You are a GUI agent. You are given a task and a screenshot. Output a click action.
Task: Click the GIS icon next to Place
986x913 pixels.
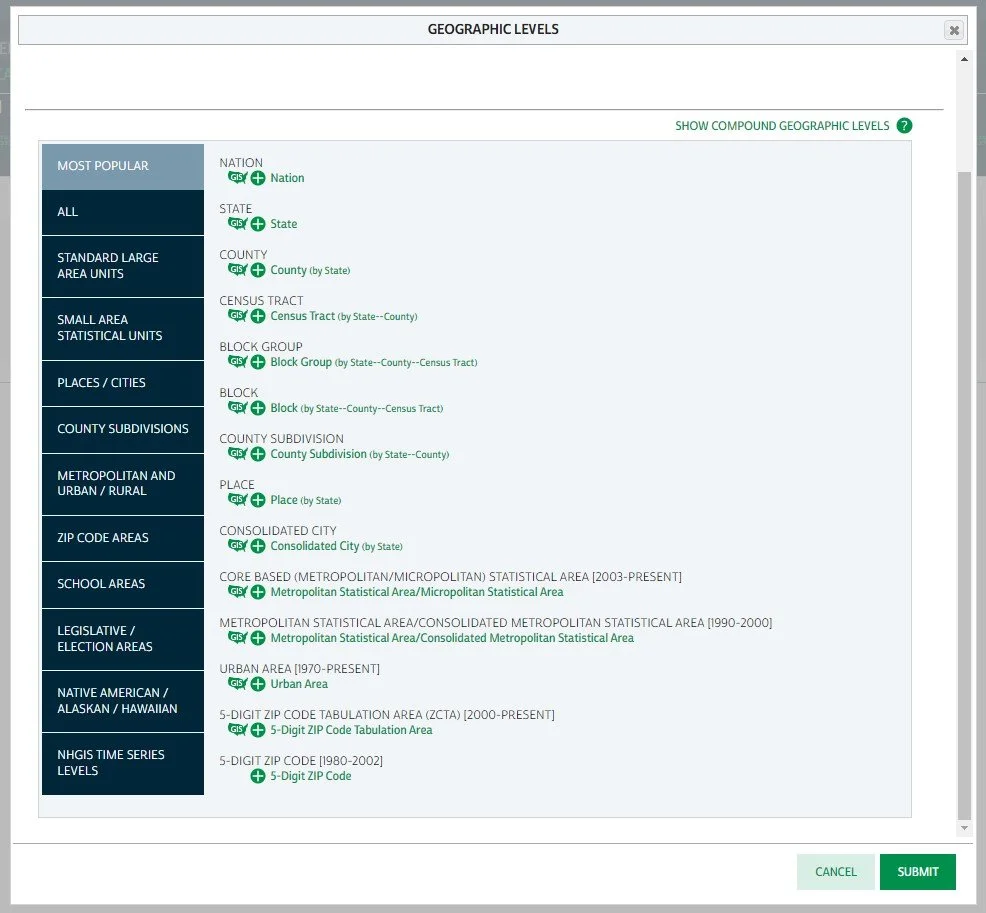pyautogui.click(x=237, y=499)
